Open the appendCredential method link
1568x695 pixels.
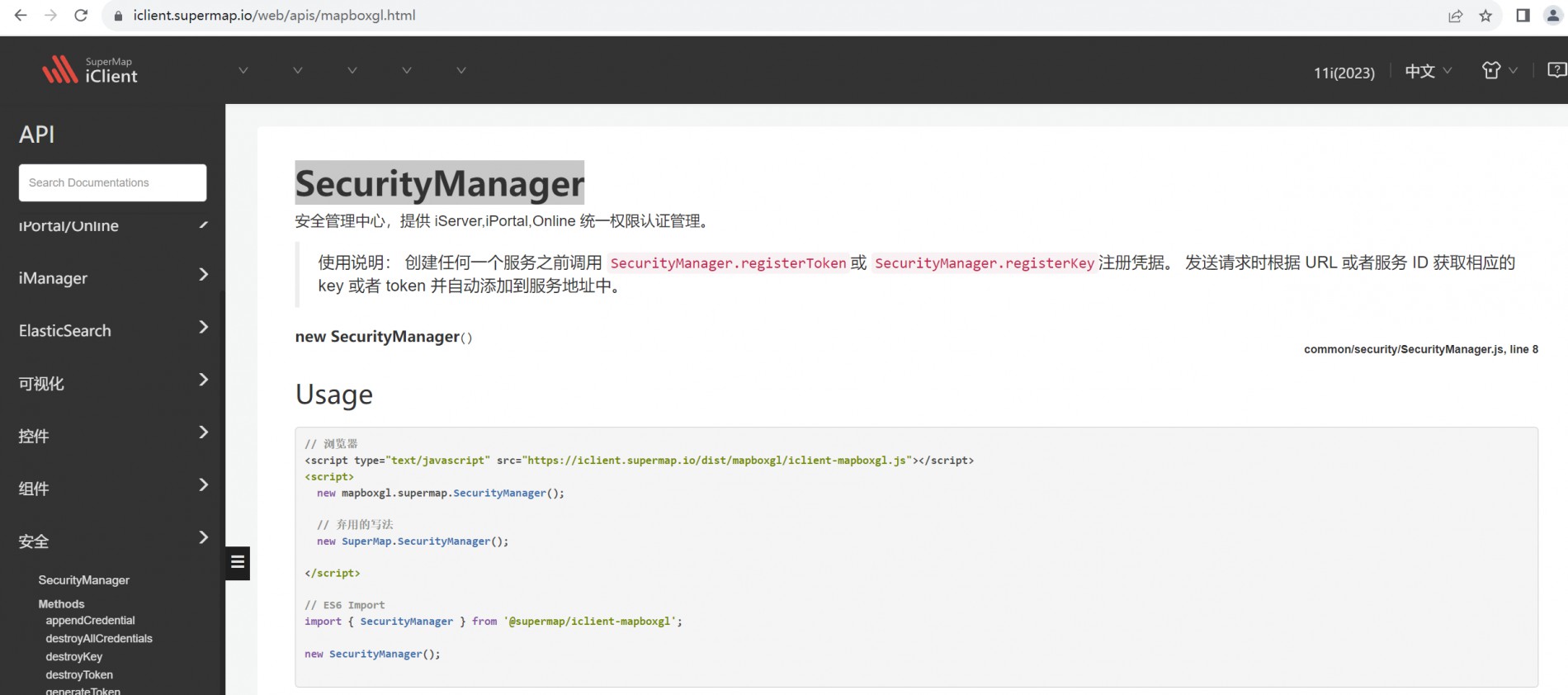[x=90, y=621]
